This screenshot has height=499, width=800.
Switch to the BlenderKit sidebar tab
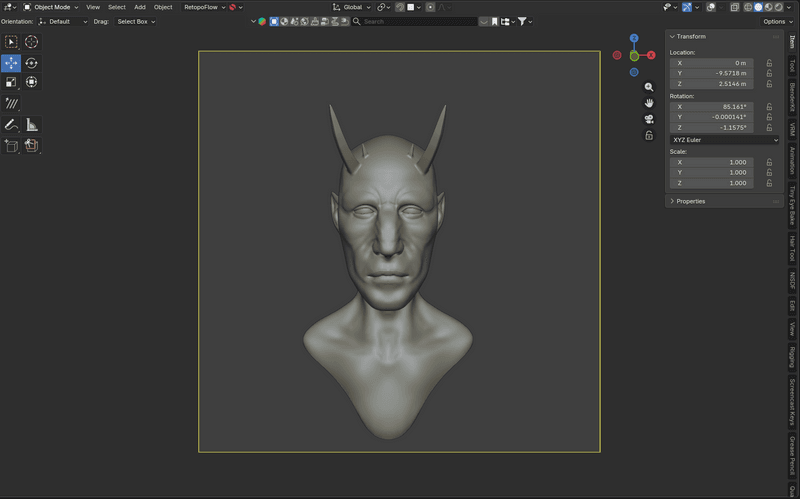792,97
